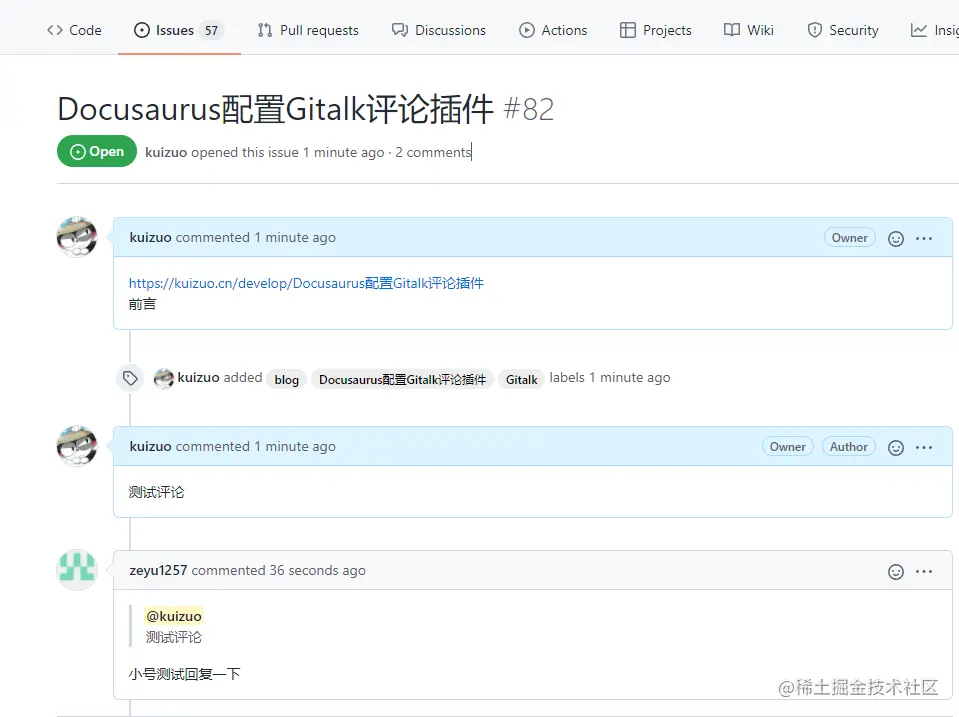This screenshot has width=959, height=717.
Task: Open the Projects tab
Action: click(656, 30)
